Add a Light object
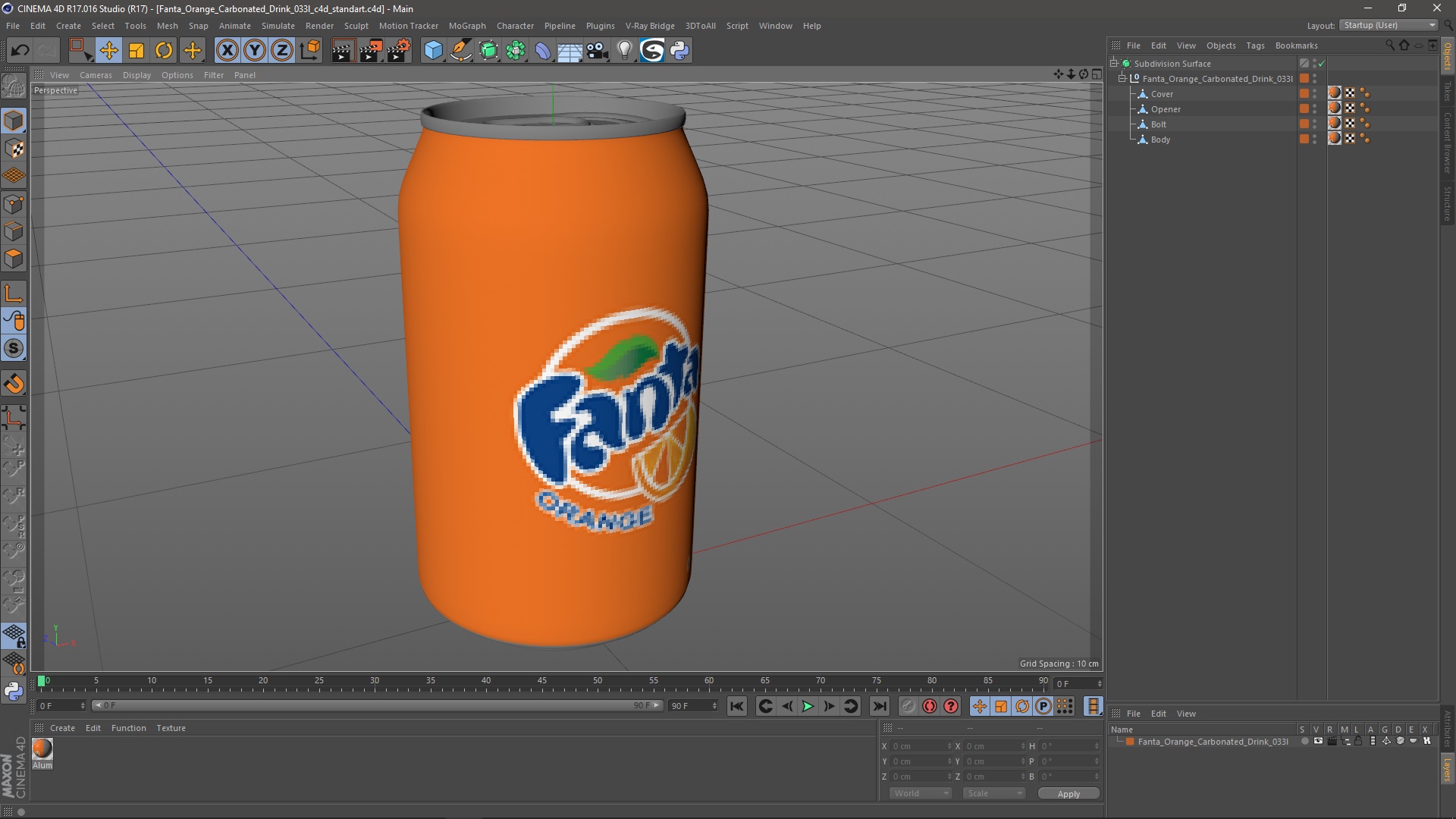 624,50
